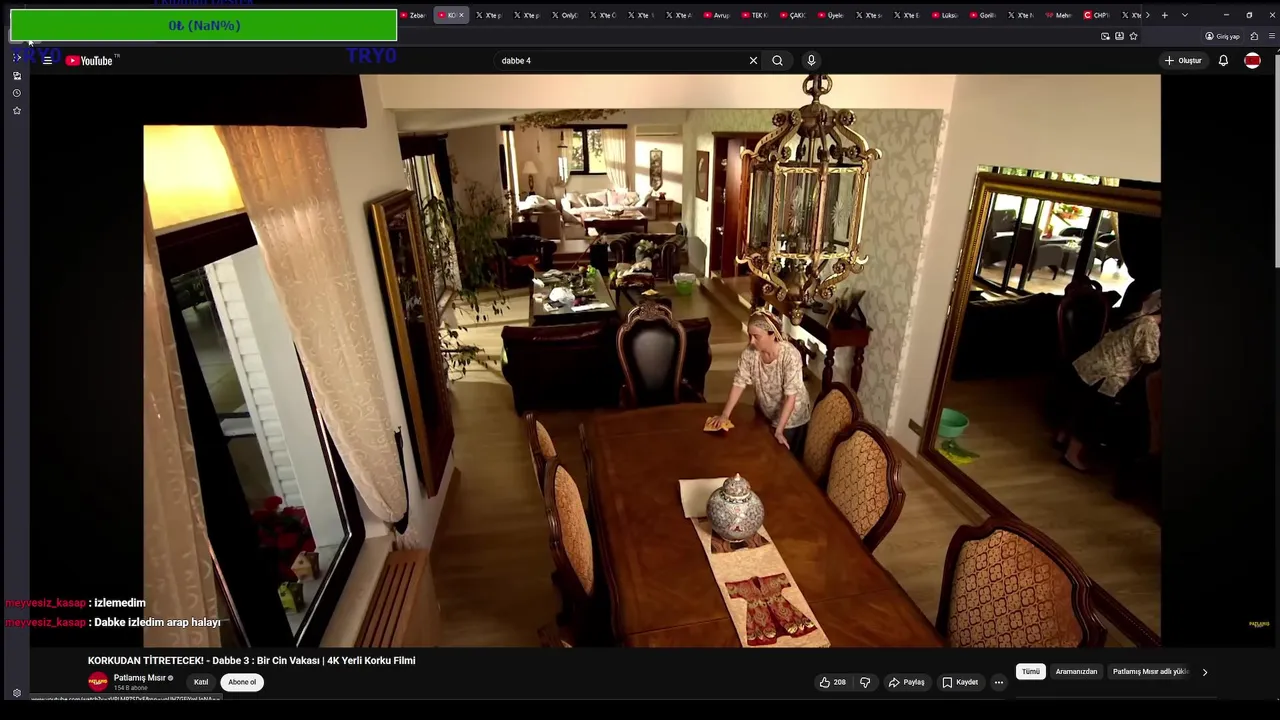Image resolution: width=1280 pixels, height=720 pixels.
Task: Open the sidebar synced tabs icon
Action: pyautogui.click(x=16, y=76)
